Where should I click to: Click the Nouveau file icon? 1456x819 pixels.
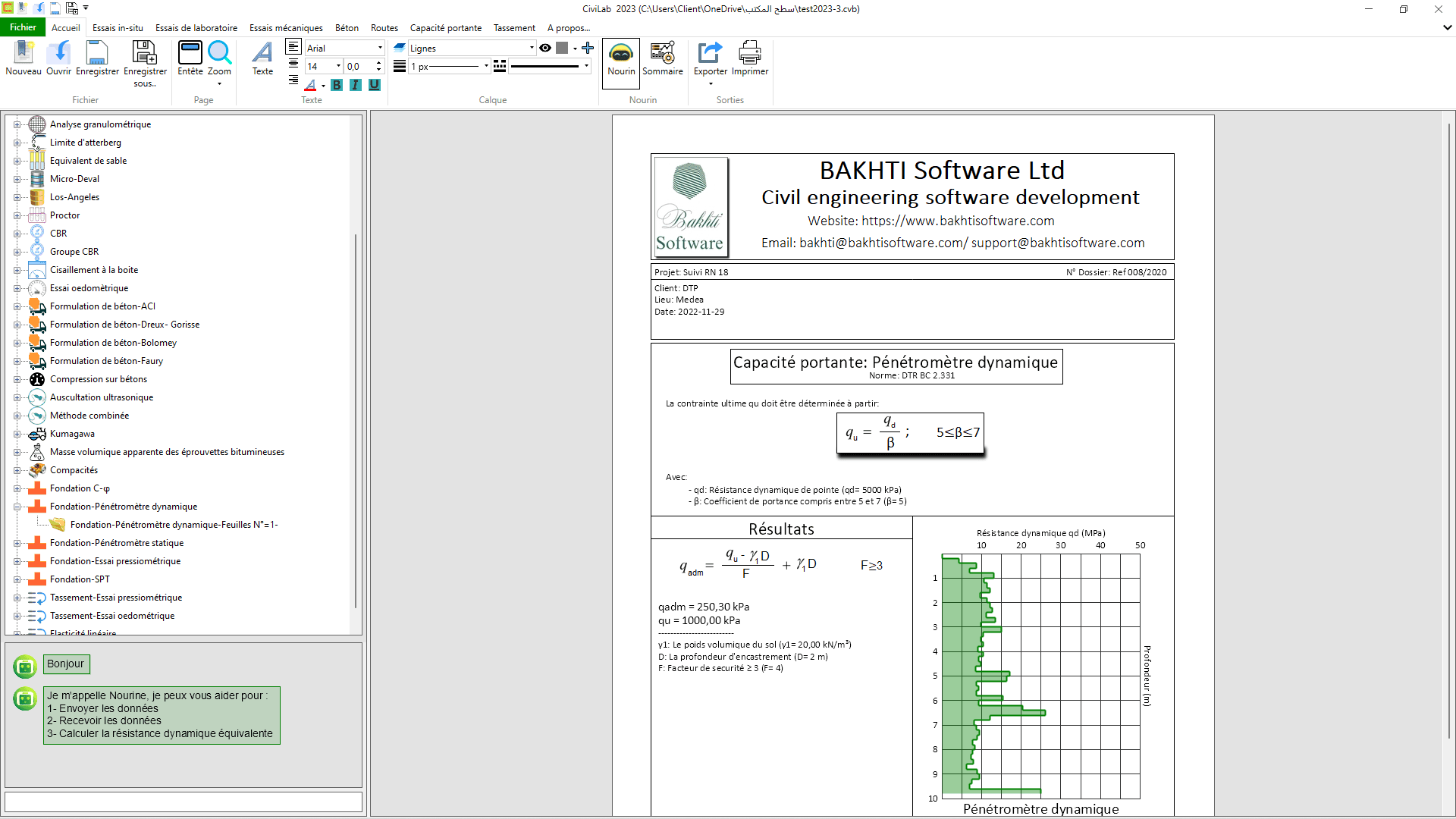pos(24,53)
